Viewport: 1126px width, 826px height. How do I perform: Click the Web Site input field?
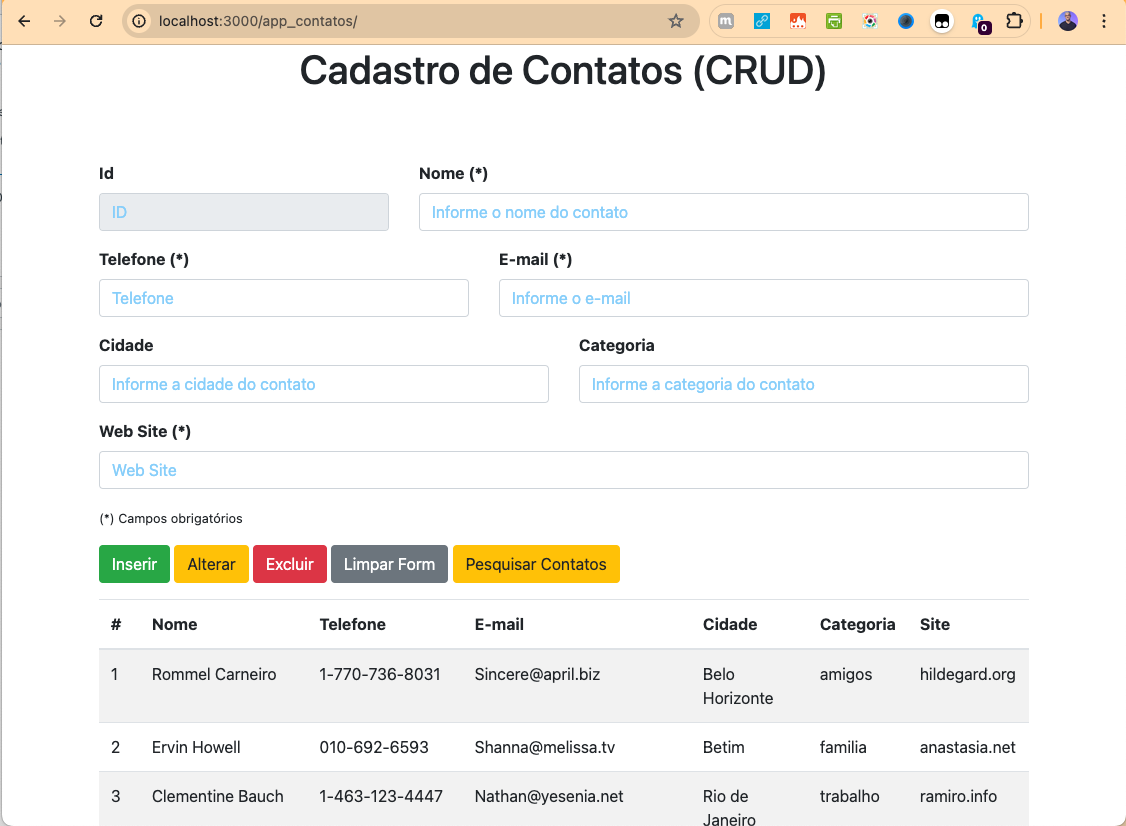point(563,470)
